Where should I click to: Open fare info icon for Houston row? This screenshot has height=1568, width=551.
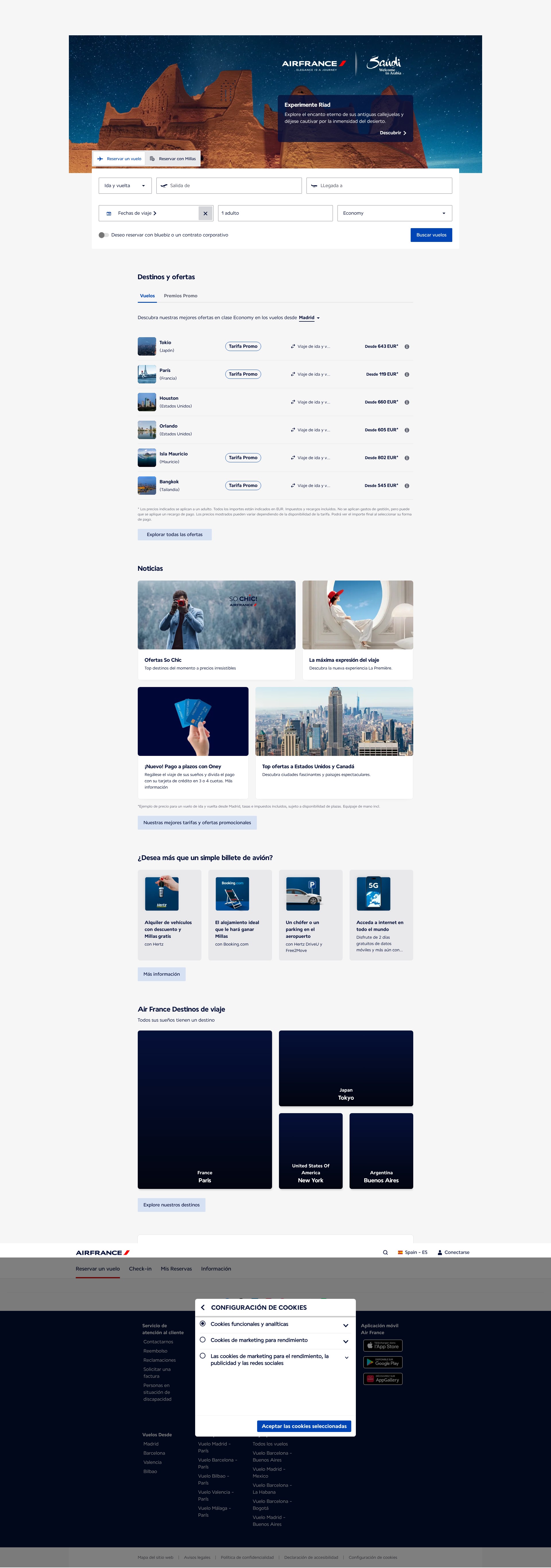point(407,402)
